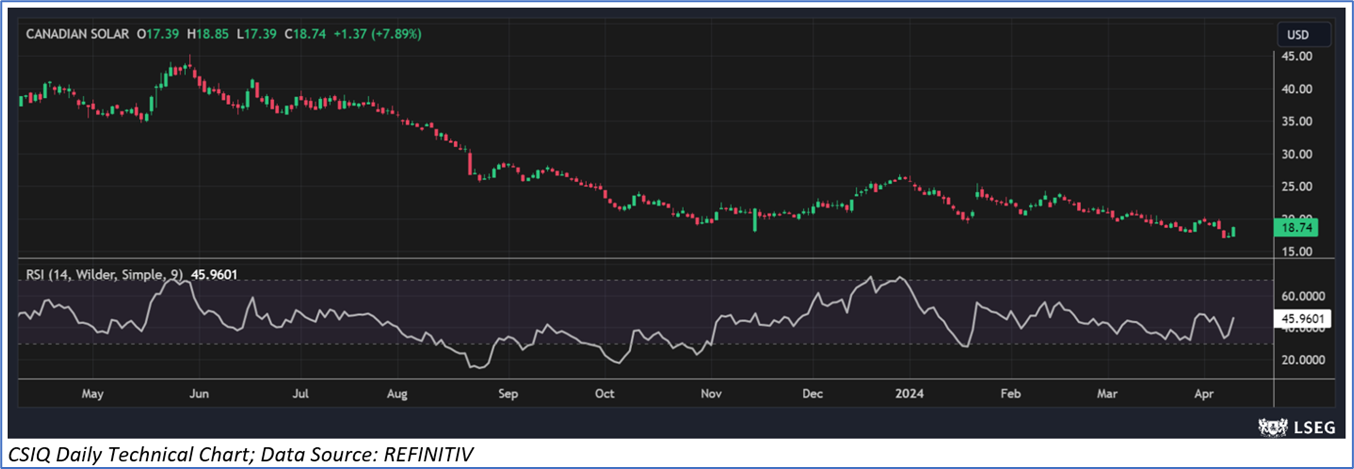The height and width of the screenshot is (469, 1354).
Task: Select the 2024 marker on time axis
Action: click(909, 394)
